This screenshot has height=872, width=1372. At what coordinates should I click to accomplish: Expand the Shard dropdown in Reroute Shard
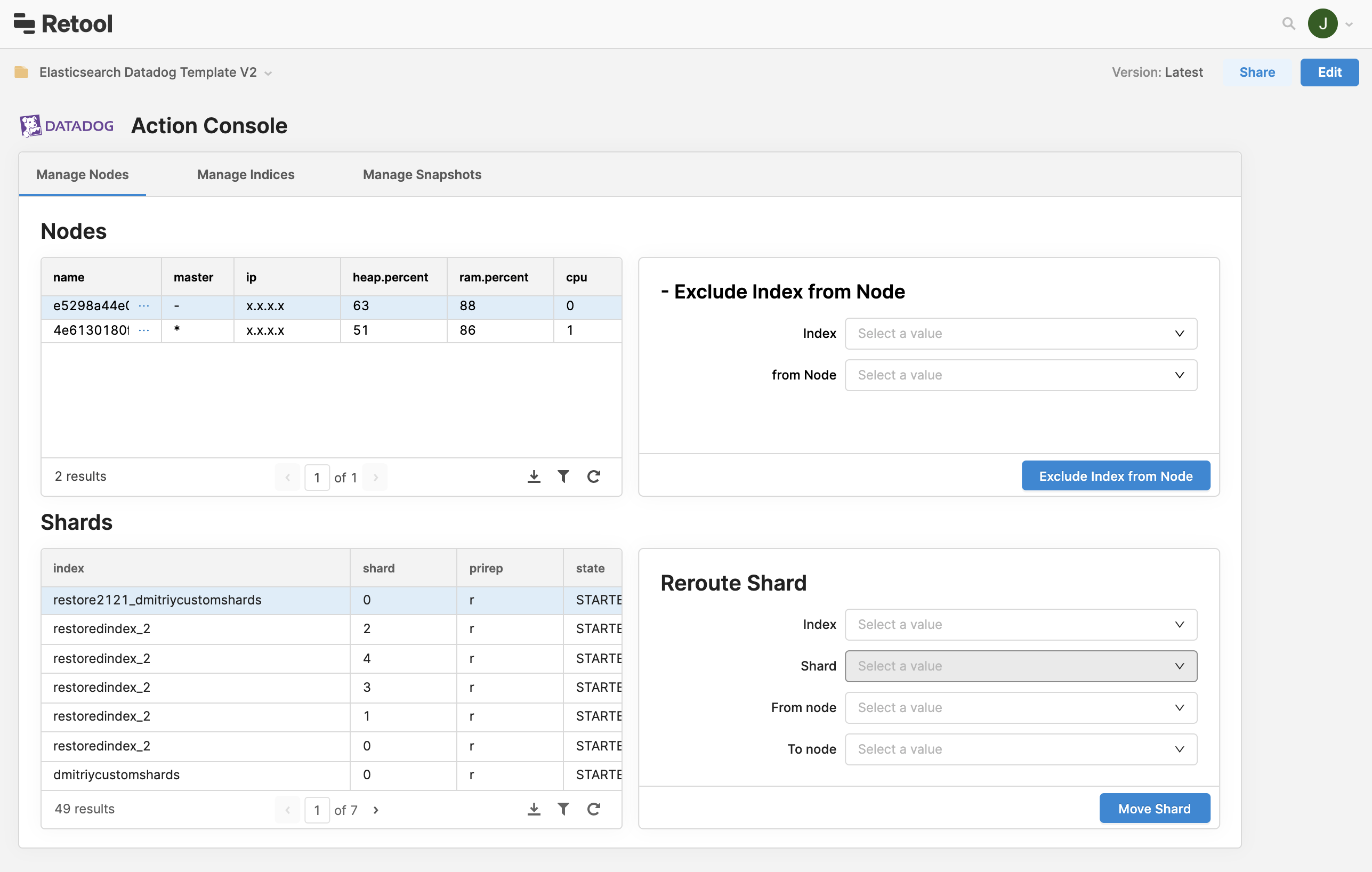[1020, 665]
